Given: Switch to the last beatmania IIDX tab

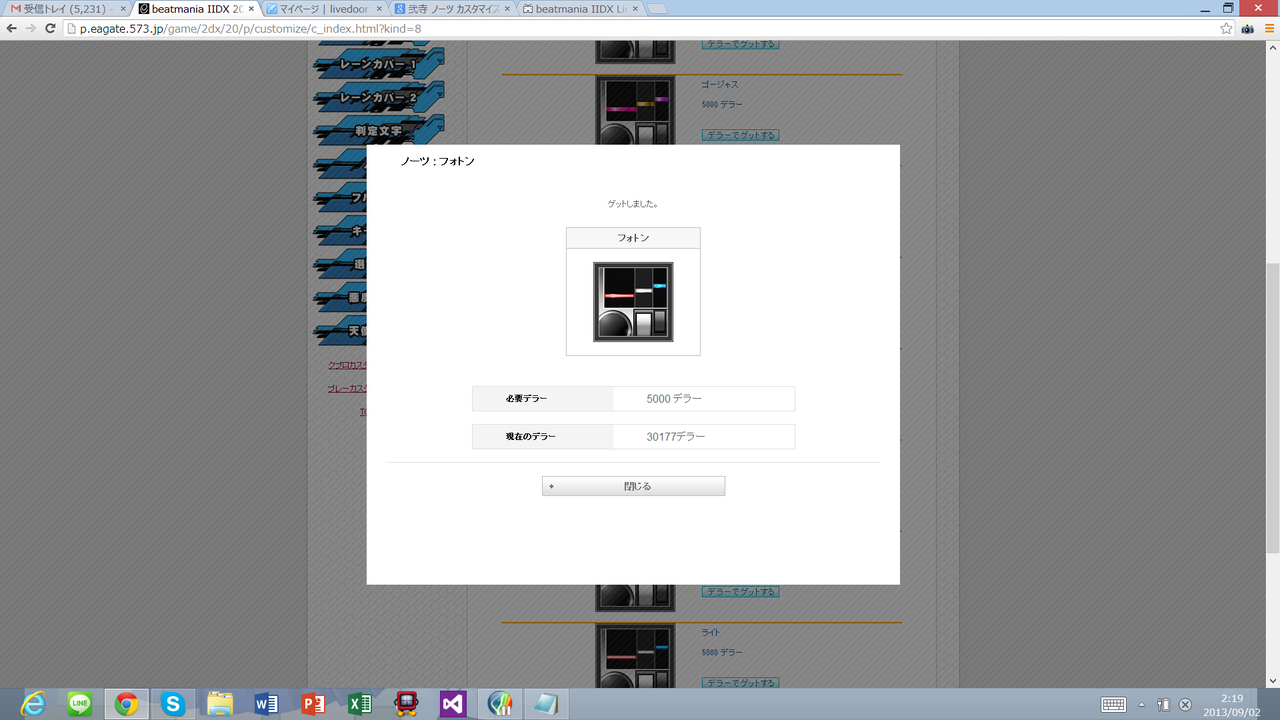Looking at the screenshot, I should click(x=580, y=9).
